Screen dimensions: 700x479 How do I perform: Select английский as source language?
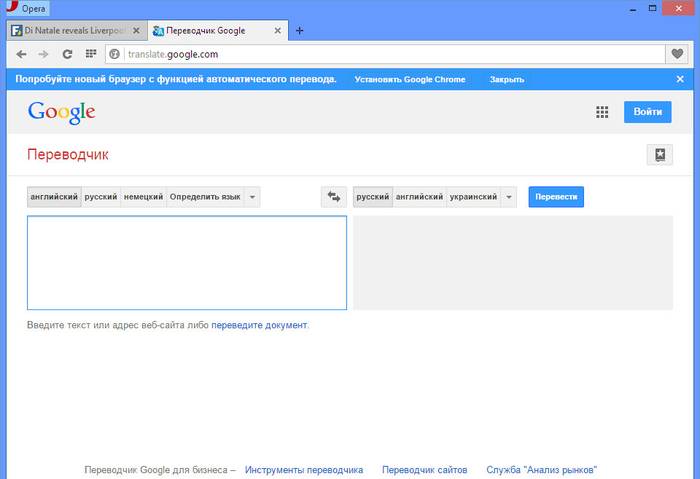(x=54, y=197)
